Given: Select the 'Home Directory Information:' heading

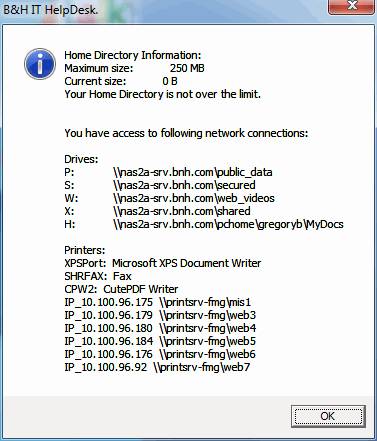Looking at the screenshot, I should pyautogui.click(x=133, y=55).
